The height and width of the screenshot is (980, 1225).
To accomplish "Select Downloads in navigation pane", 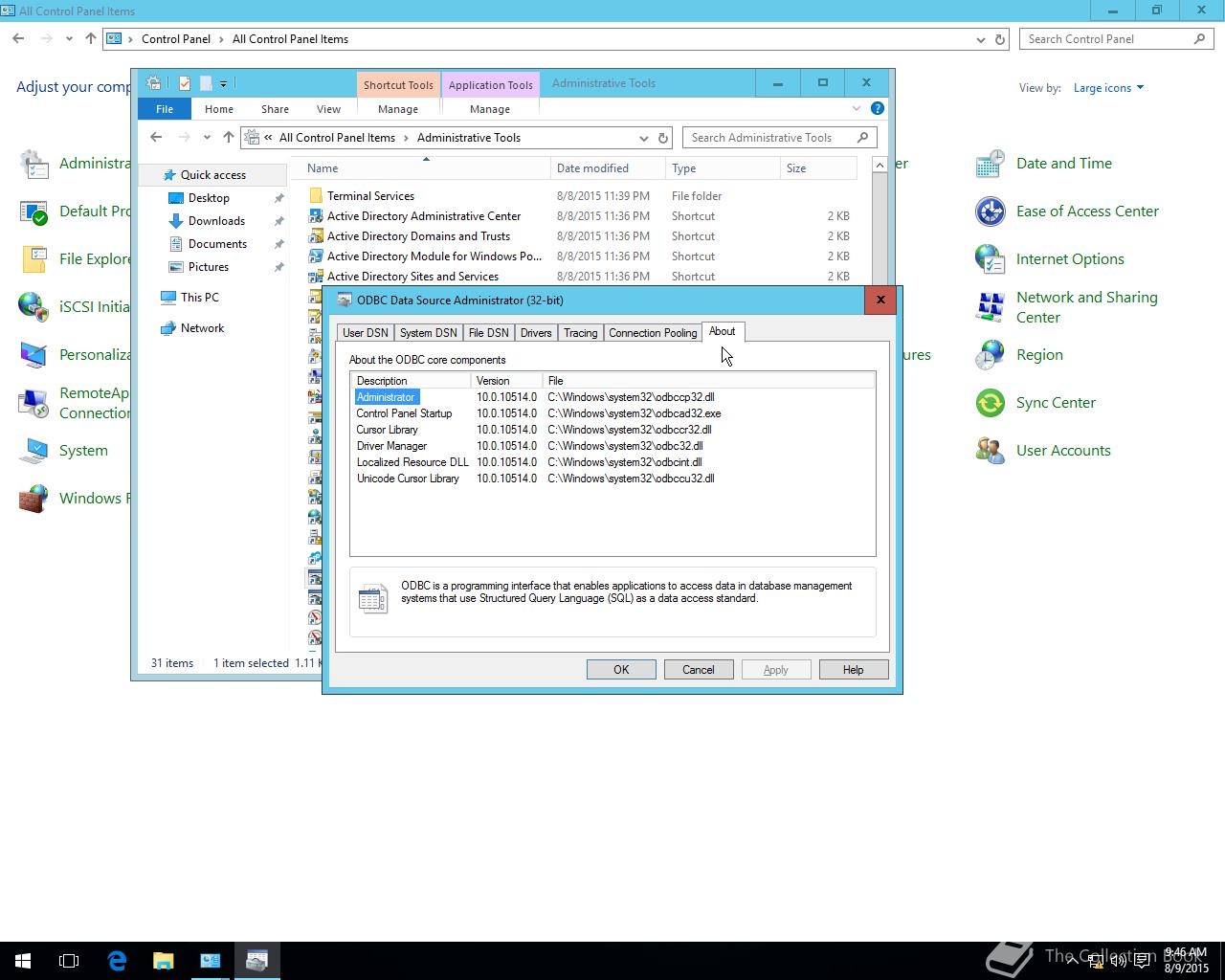I will coord(216,221).
